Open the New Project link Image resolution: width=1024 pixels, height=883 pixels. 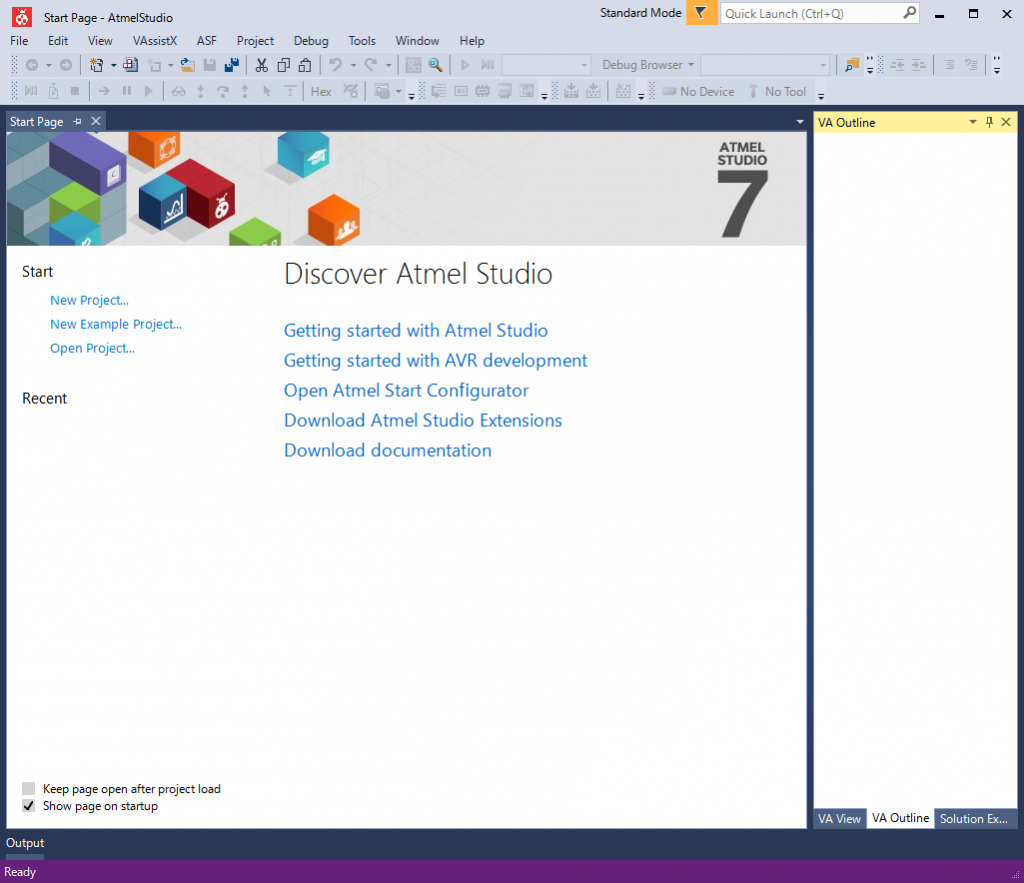click(89, 300)
